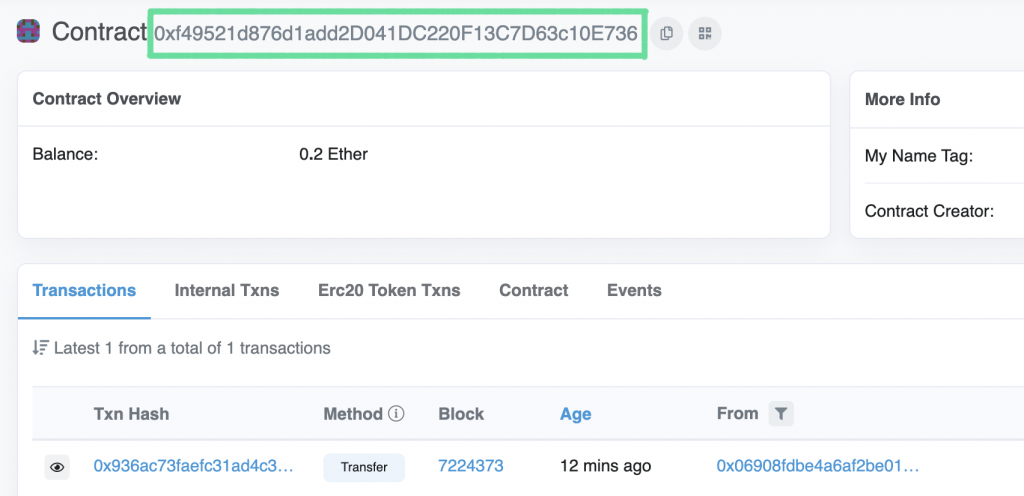Open block 7224373
The height and width of the screenshot is (496, 1024).
point(471,466)
